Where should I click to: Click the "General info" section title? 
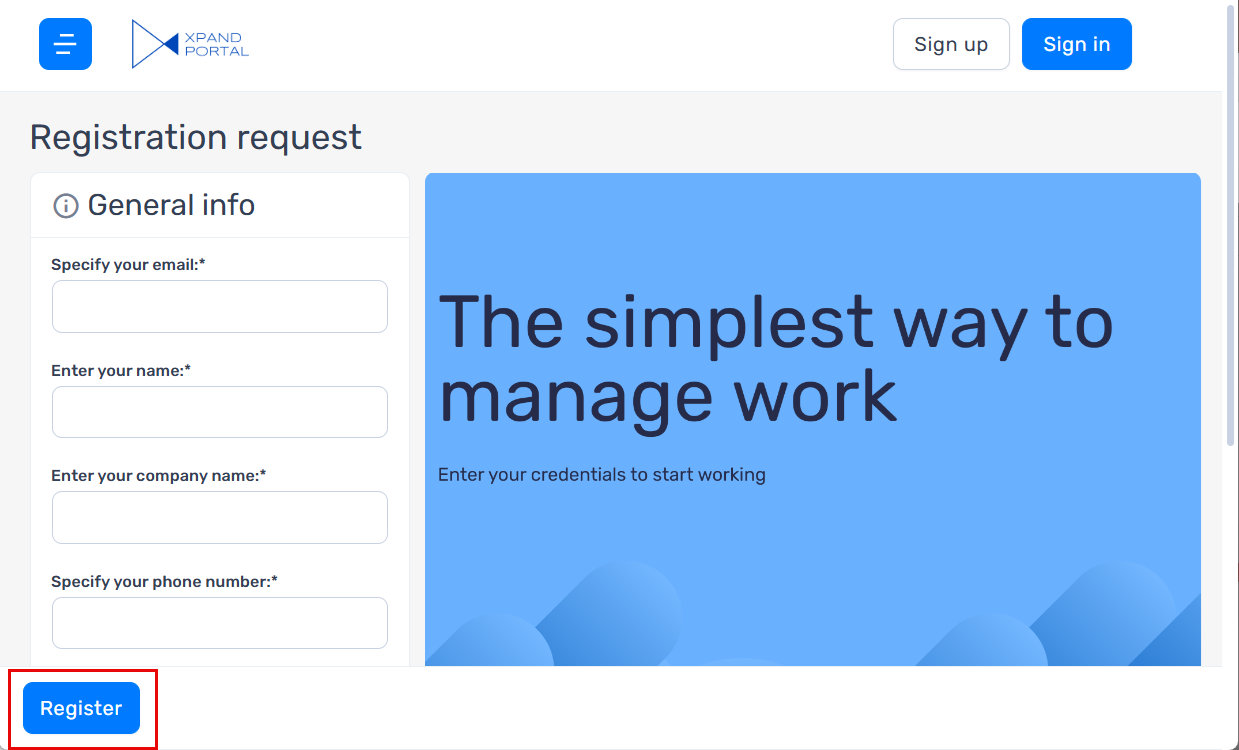pos(171,205)
